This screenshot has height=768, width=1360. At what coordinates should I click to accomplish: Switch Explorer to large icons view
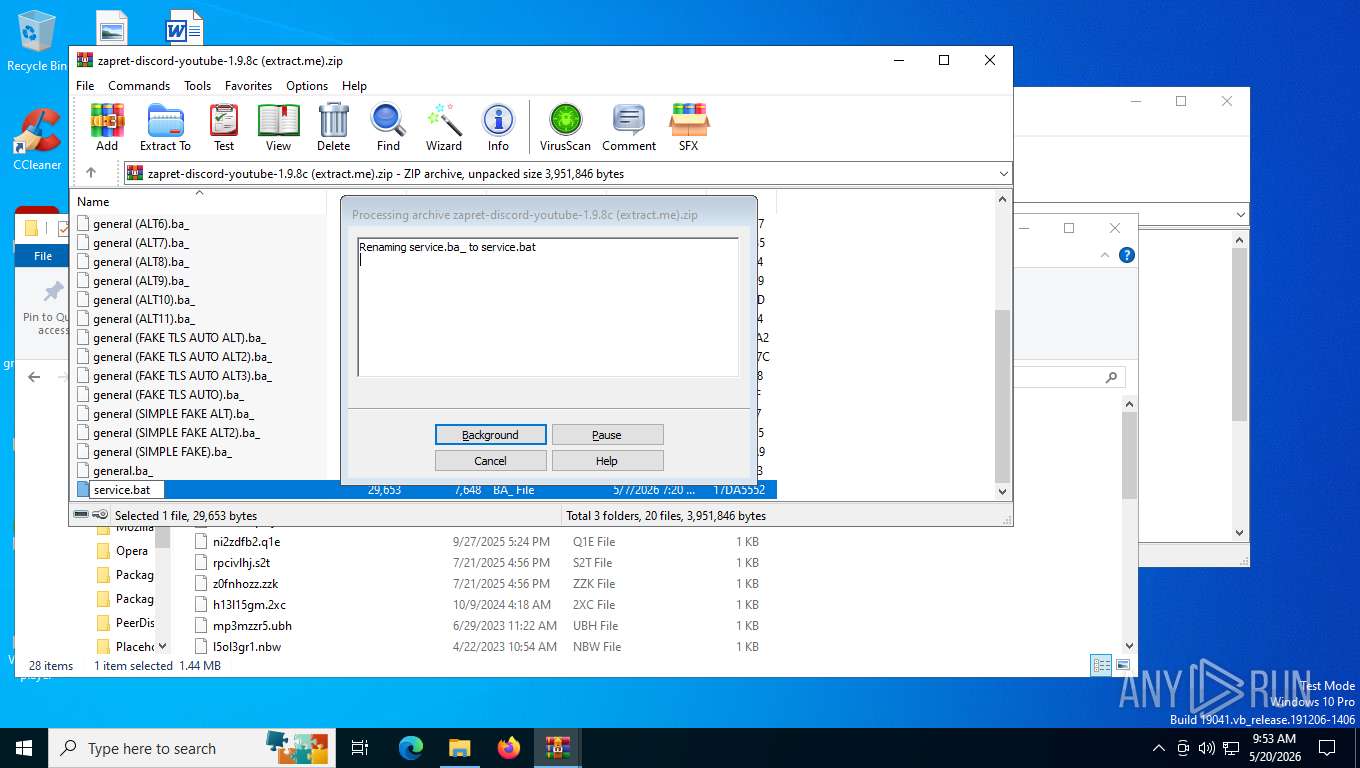1123,665
